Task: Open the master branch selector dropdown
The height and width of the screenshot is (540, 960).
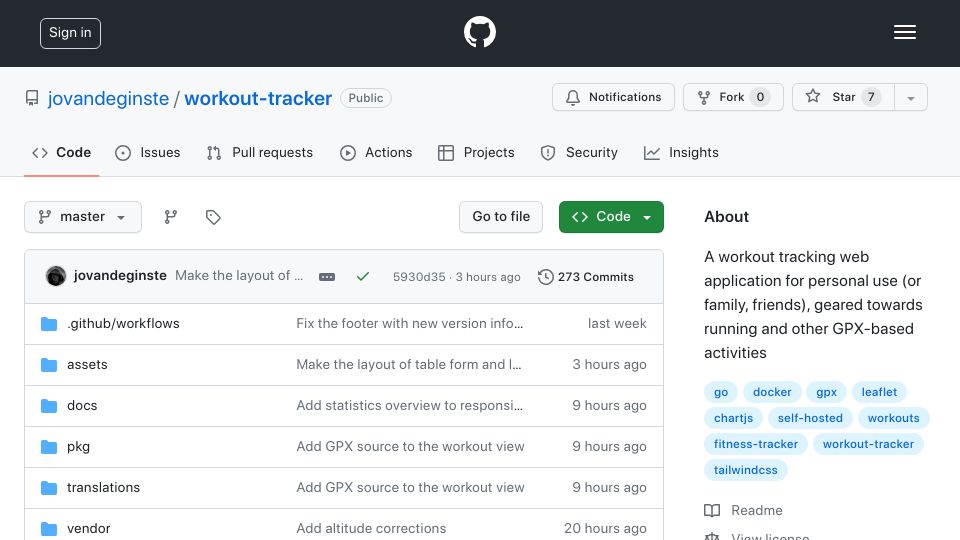Action: pos(83,217)
